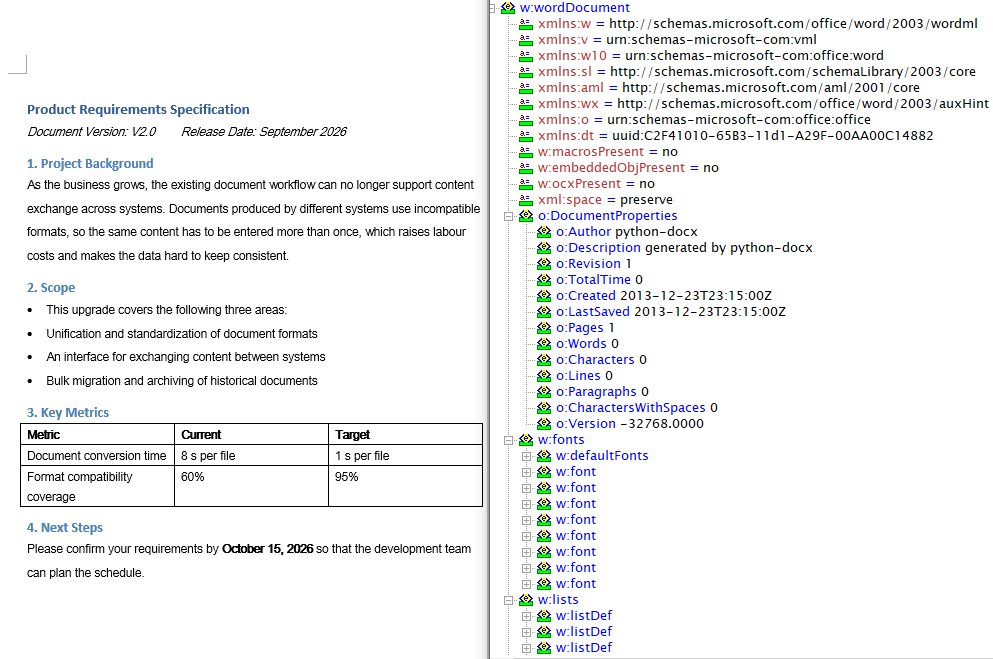Click the o:DocumentProperties element icon
The width and height of the screenshot is (993, 659).
(526, 216)
